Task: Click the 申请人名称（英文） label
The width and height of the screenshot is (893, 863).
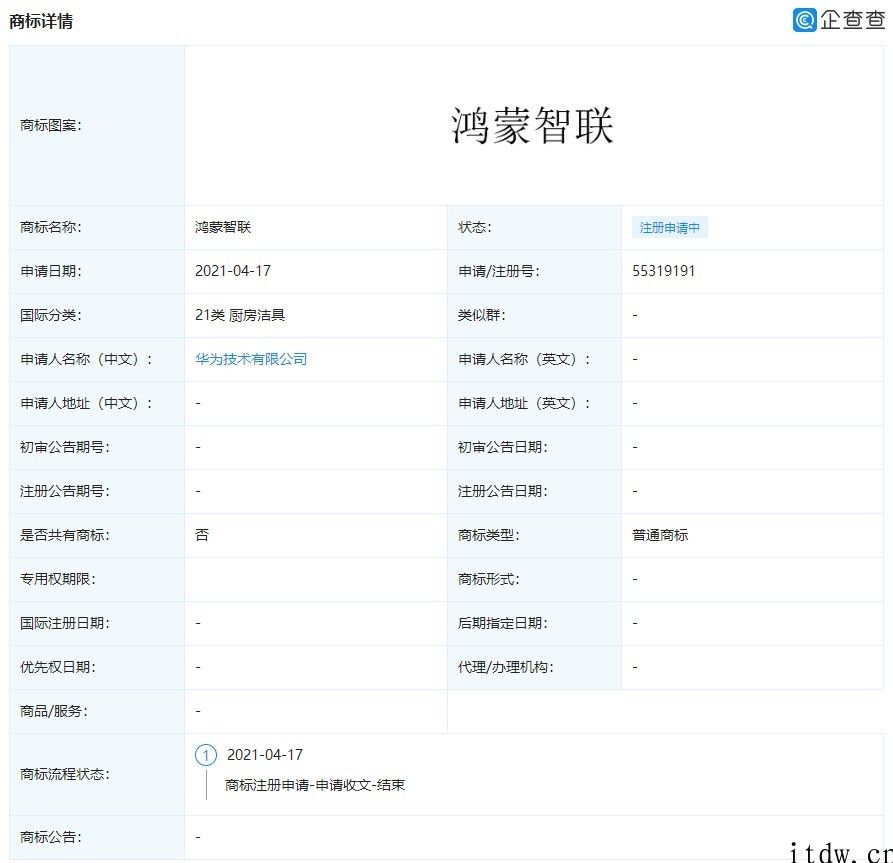Action: pos(524,359)
